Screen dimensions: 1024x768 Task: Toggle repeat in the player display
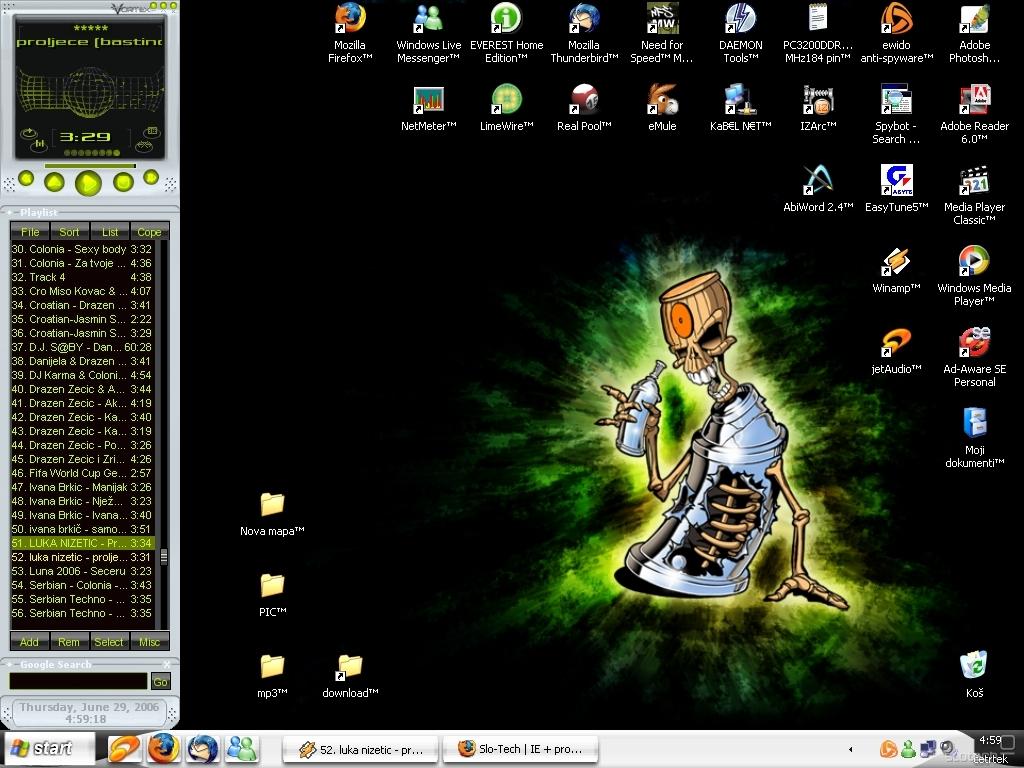[29, 133]
